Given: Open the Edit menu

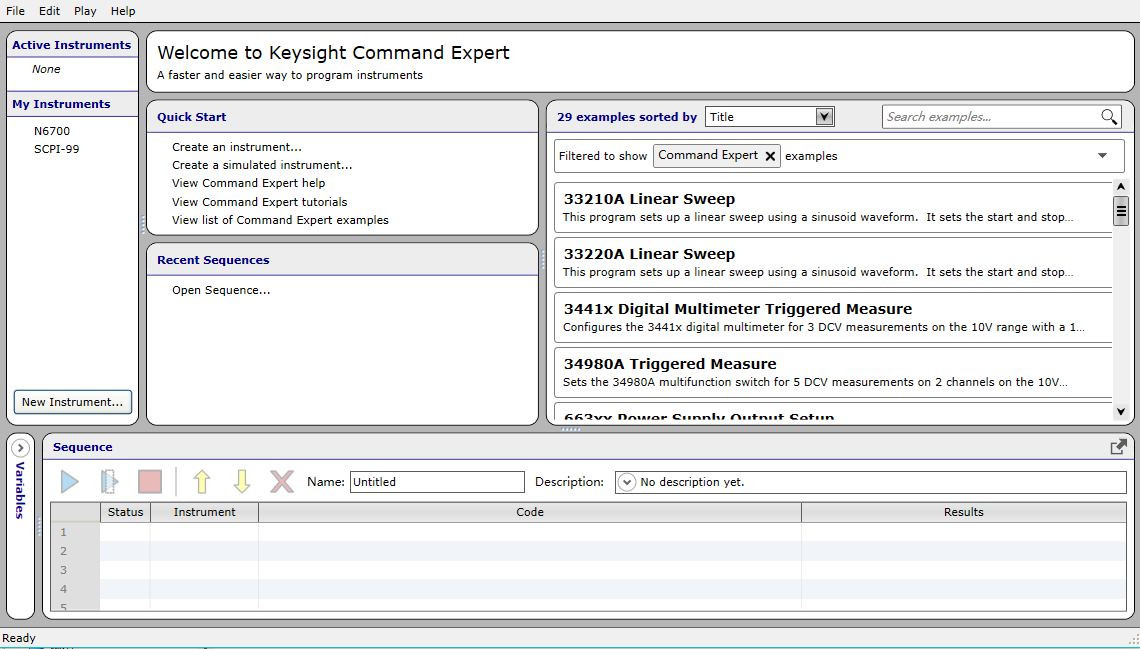Looking at the screenshot, I should coord(49,11).
